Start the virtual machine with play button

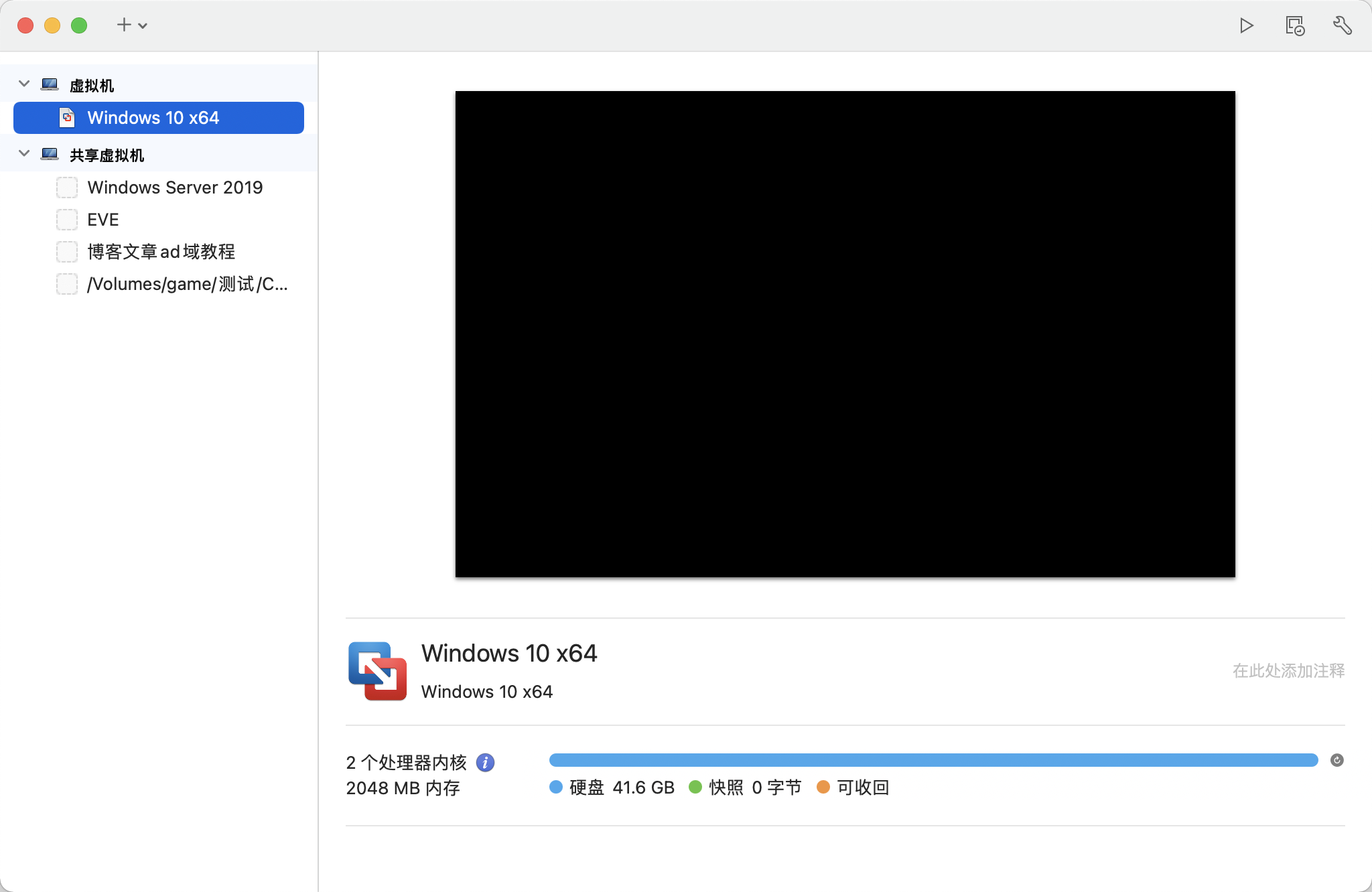[1246, 25]
